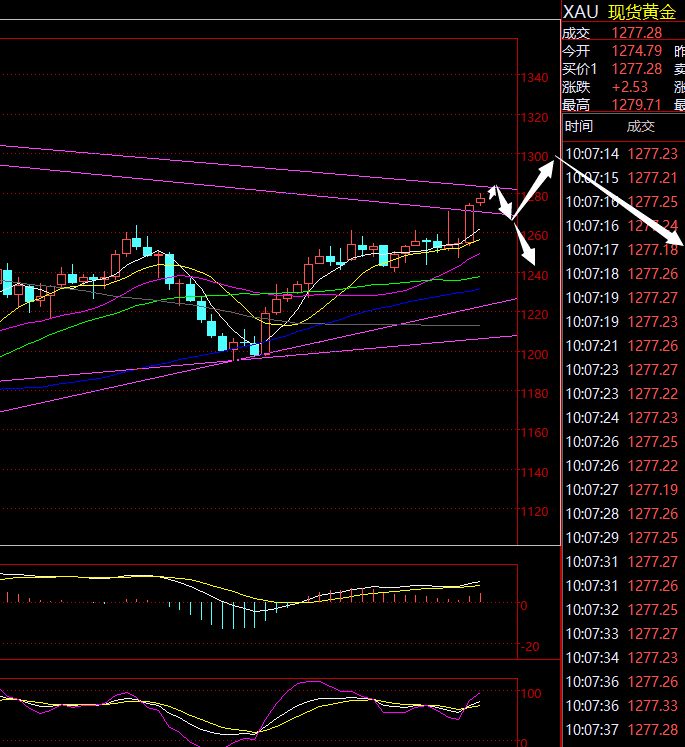Click the 1140 price axis label

click(x=534, y=473)
